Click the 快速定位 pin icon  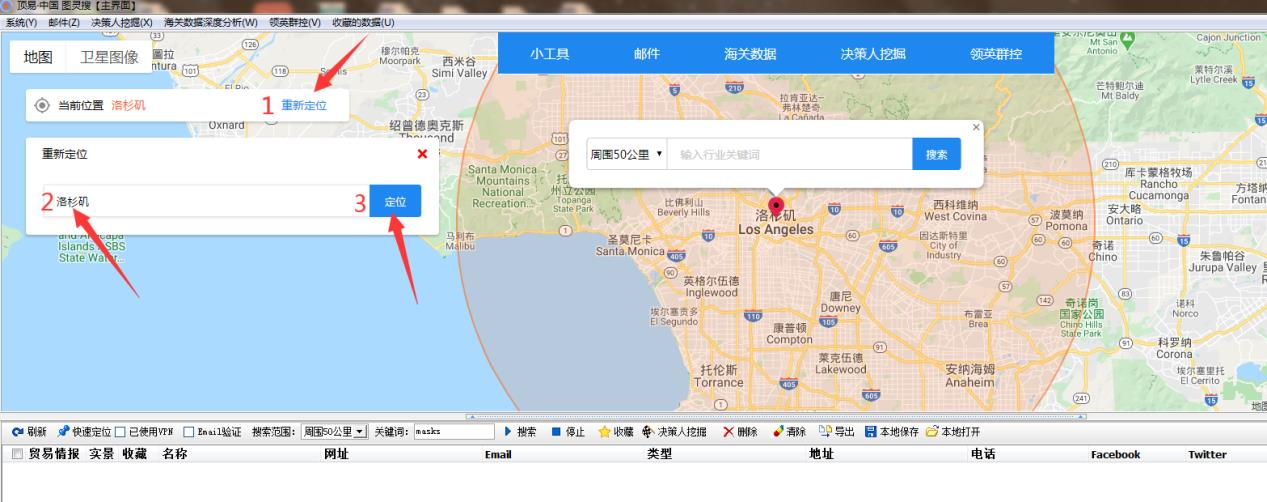tap(62, 432)
